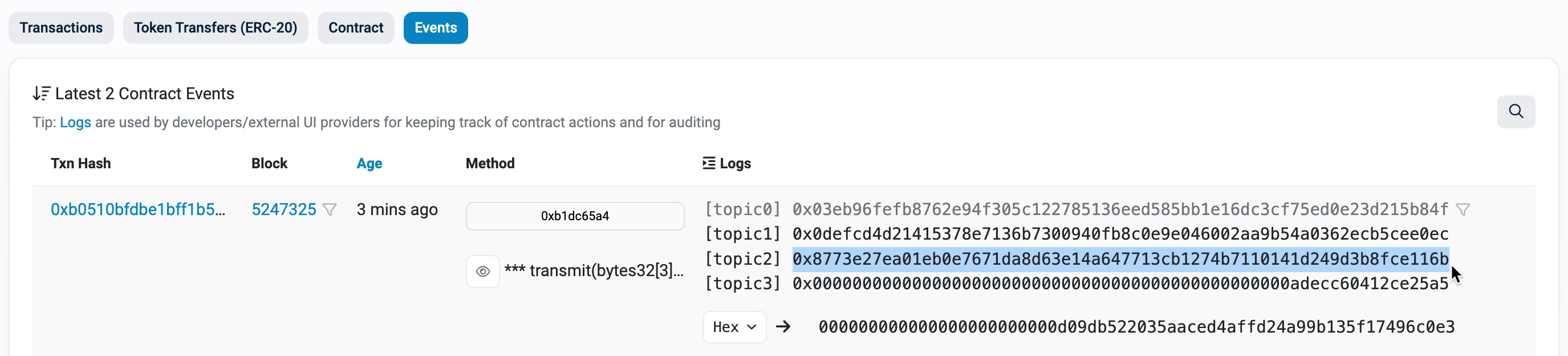Click the Logs column header text

pyautogui.click(x=736, y=163)
